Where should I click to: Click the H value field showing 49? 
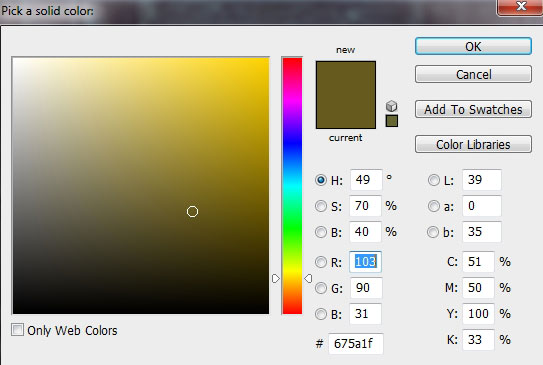coord(366,180)
